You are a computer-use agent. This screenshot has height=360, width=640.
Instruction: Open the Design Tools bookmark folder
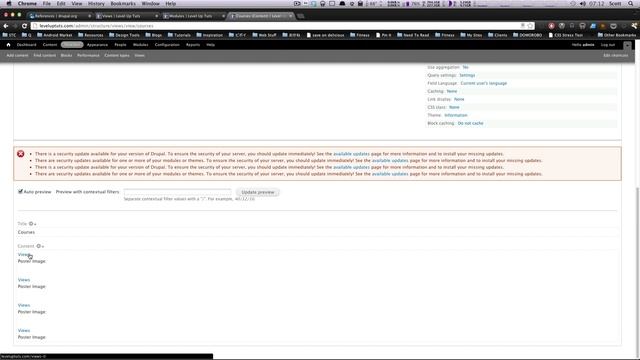click(124, 35)
